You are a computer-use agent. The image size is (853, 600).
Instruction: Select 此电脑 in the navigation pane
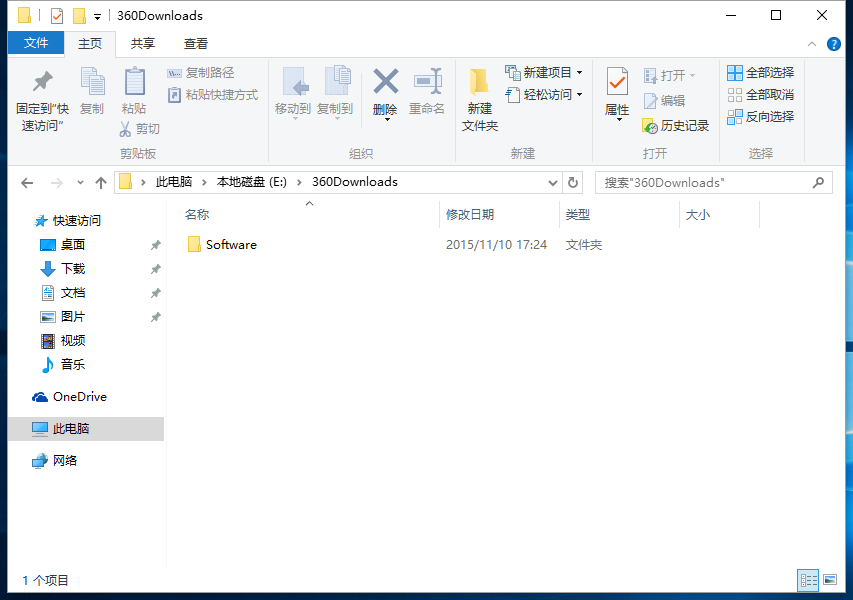86,429
